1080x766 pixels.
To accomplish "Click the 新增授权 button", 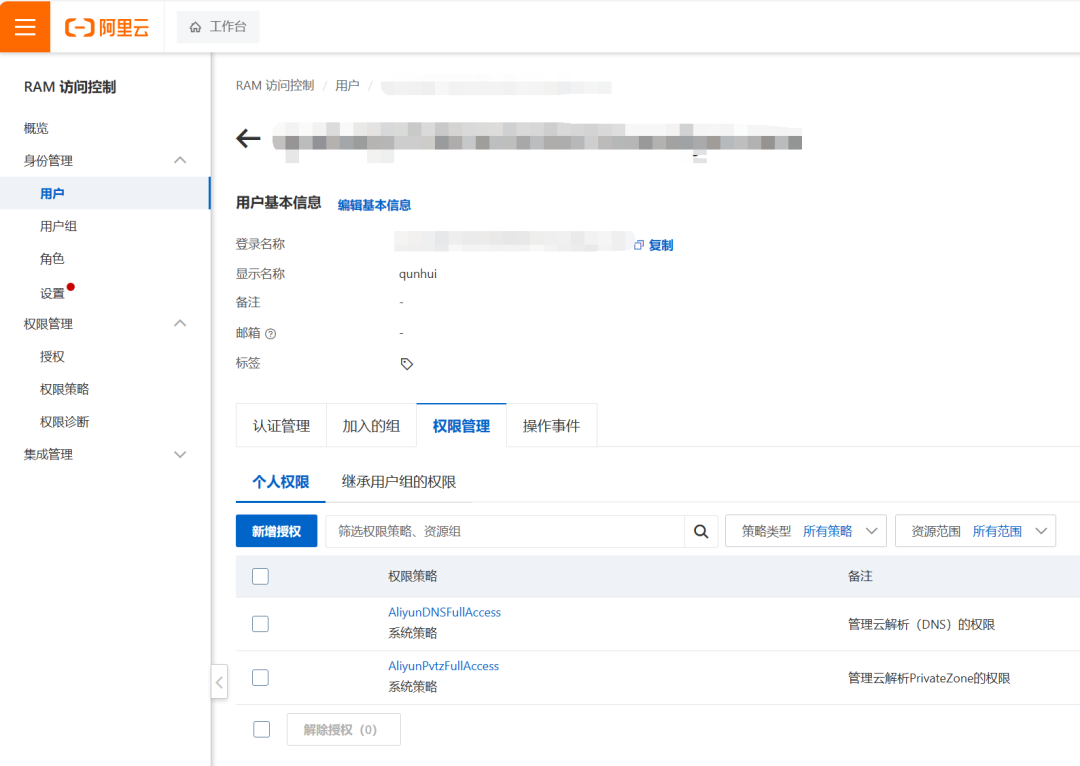I will (278, 530).
